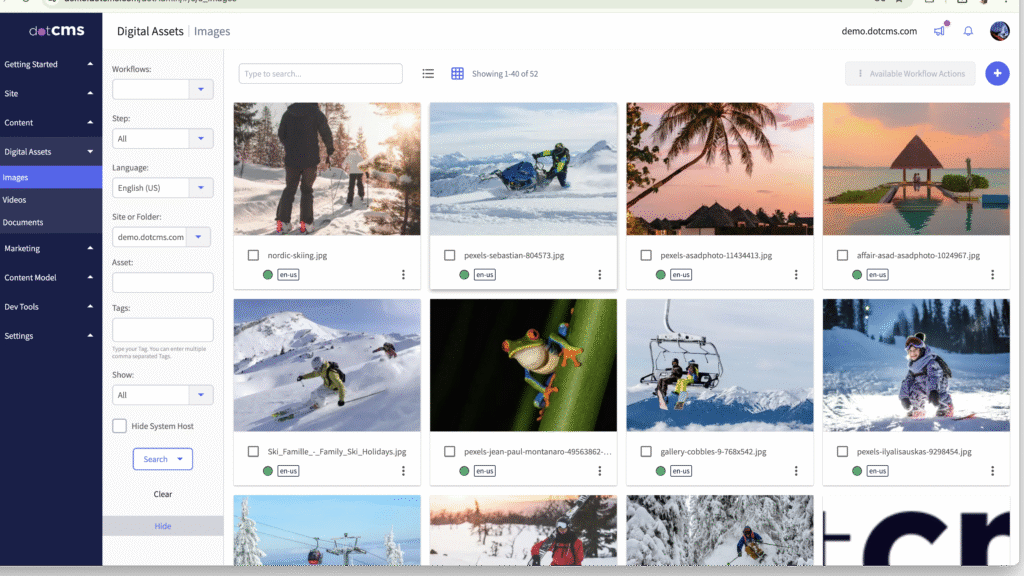The image size is (1024, 576).
Task: Open the tree frog image thumbnail
Action: pyautogui.click(x=523, y=365)
